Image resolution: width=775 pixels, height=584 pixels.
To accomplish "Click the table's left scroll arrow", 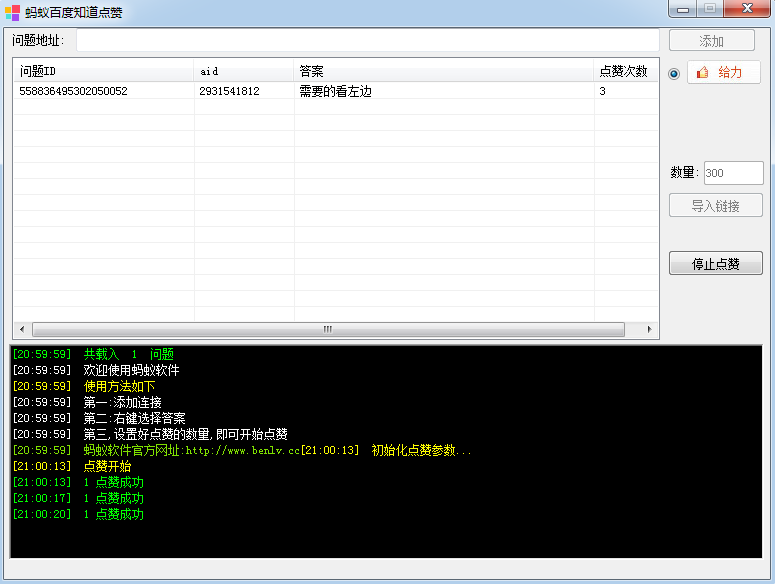I will click(22, 329).
